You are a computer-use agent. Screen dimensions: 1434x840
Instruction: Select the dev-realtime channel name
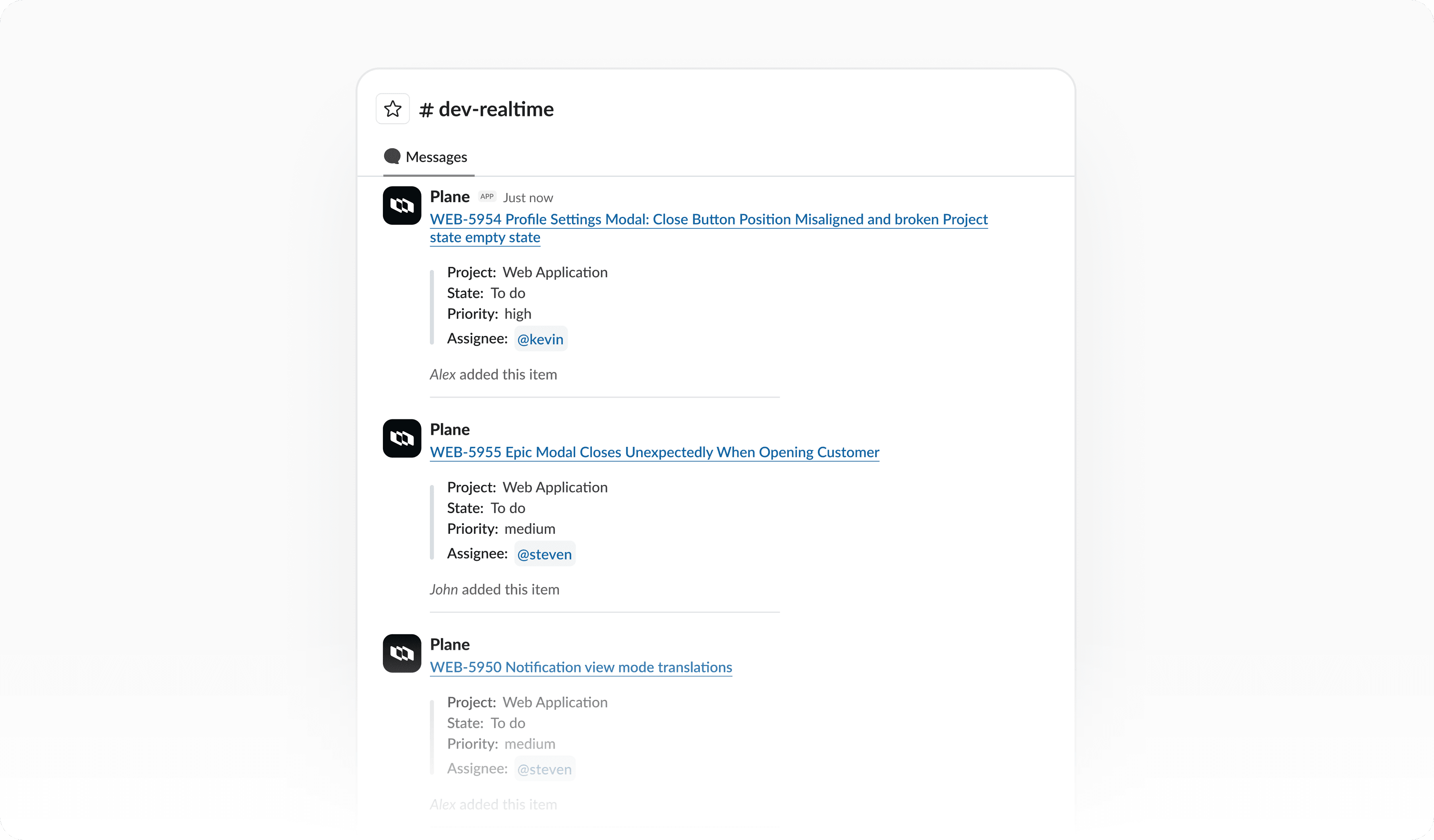coord(497,109)
